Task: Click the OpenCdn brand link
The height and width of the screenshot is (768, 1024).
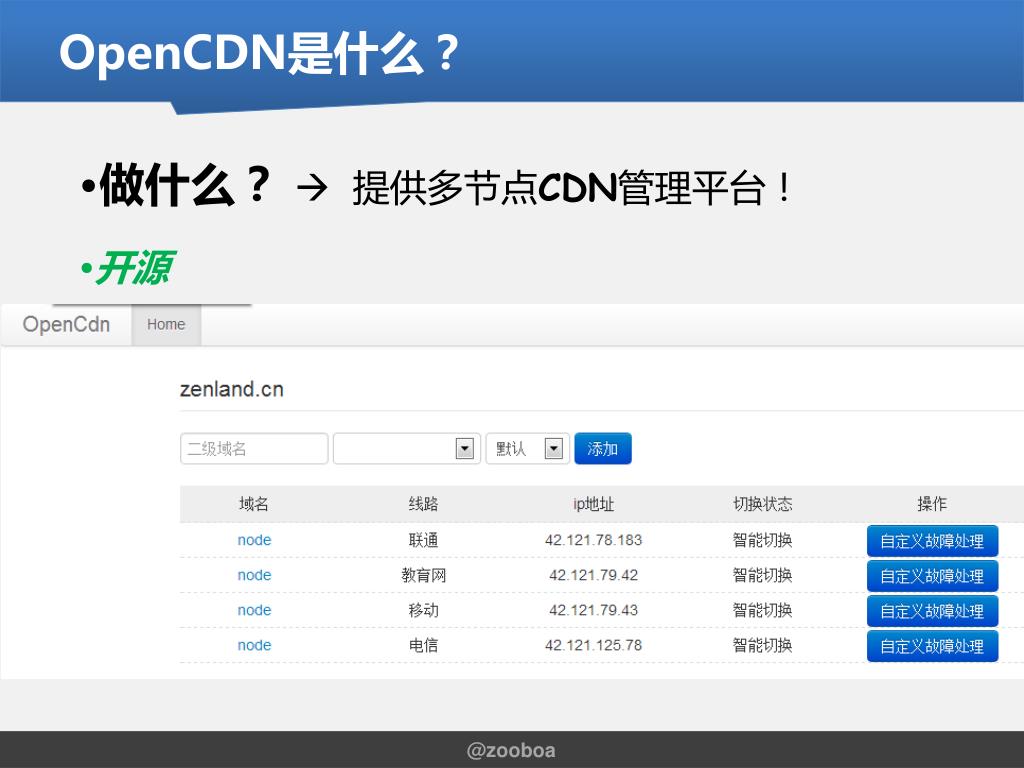Action: point(66,325)
